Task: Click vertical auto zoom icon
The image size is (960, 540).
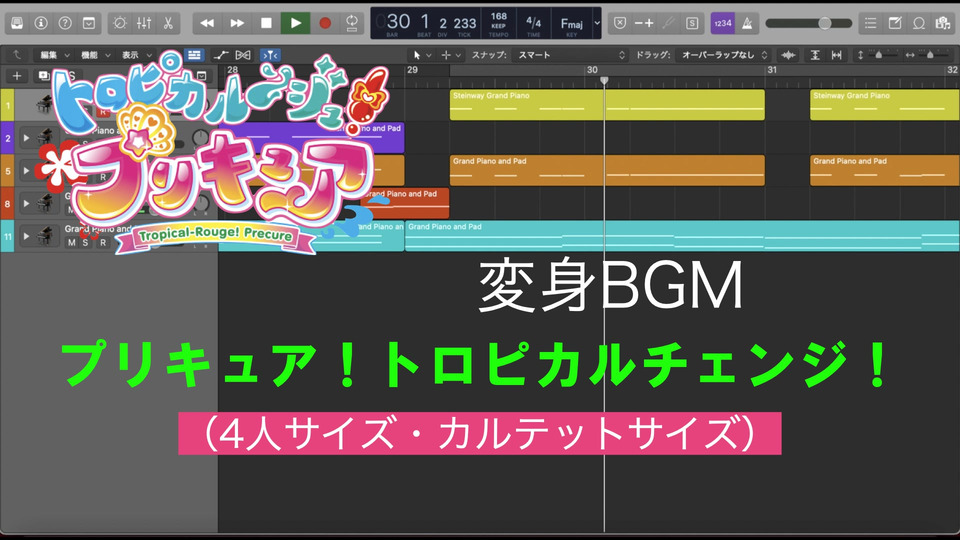Action: click(x=815, y=55)
